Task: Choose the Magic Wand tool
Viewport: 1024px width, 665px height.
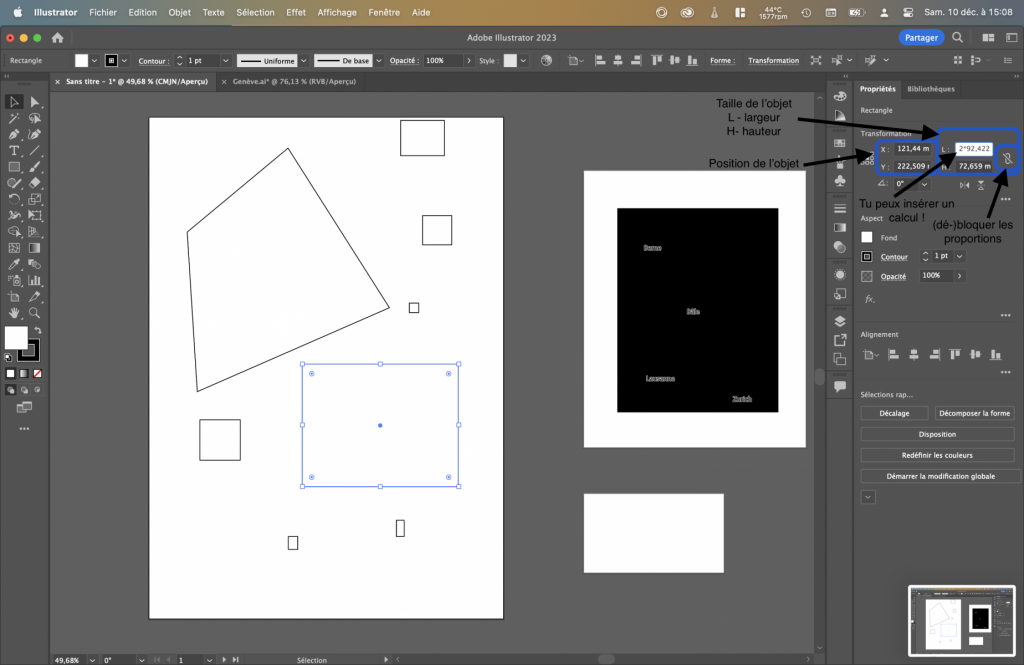Action: (x=14, y=118)
